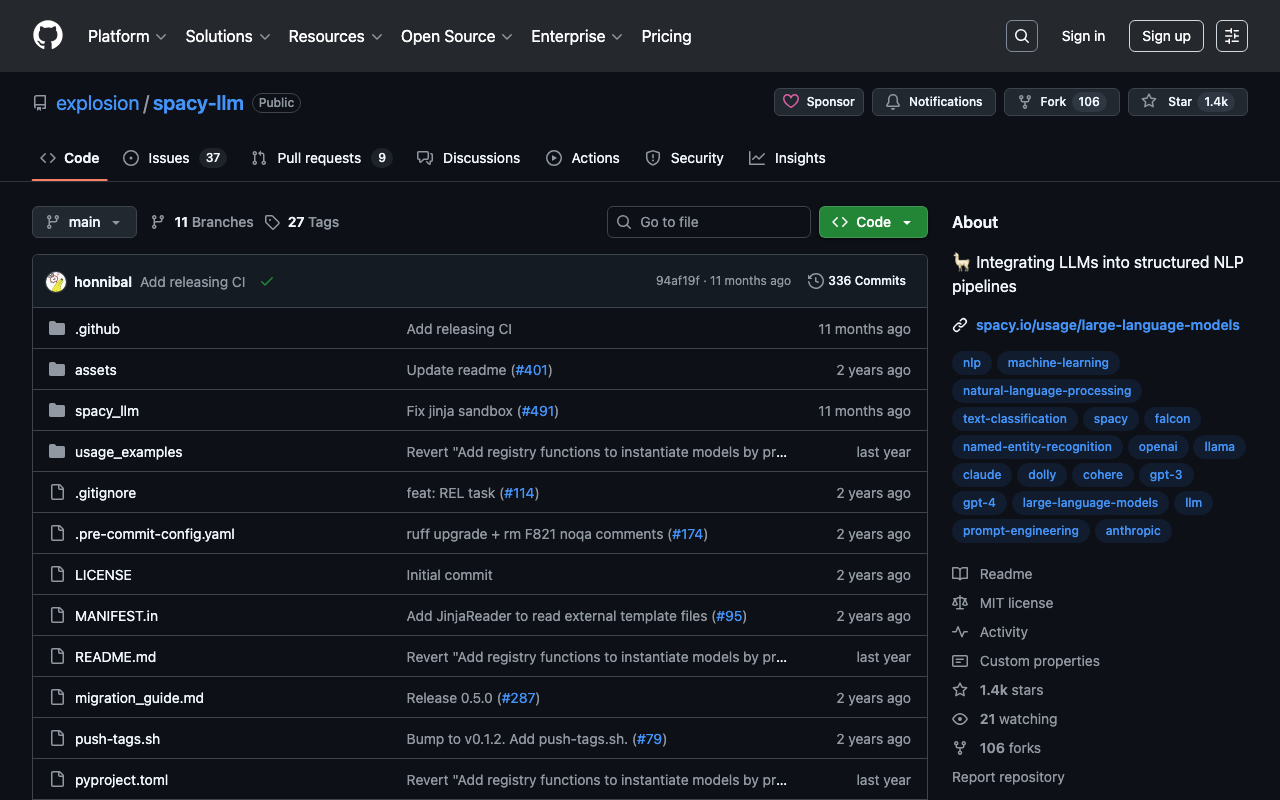Click the Sponsor heart button
Viewport: 1280px width, 800px height.
819,102
